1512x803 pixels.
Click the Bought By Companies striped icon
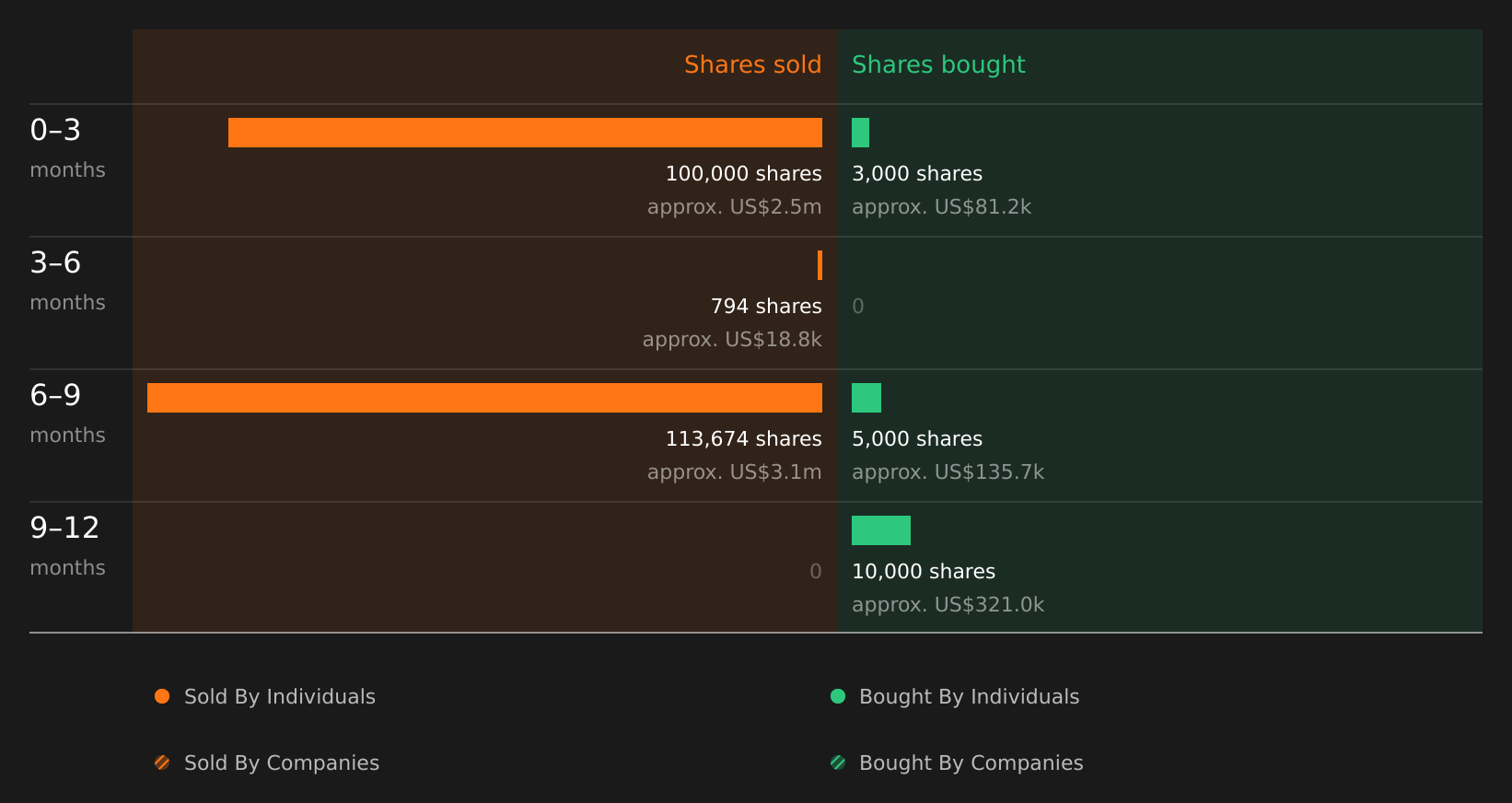(x=838, y=762)
